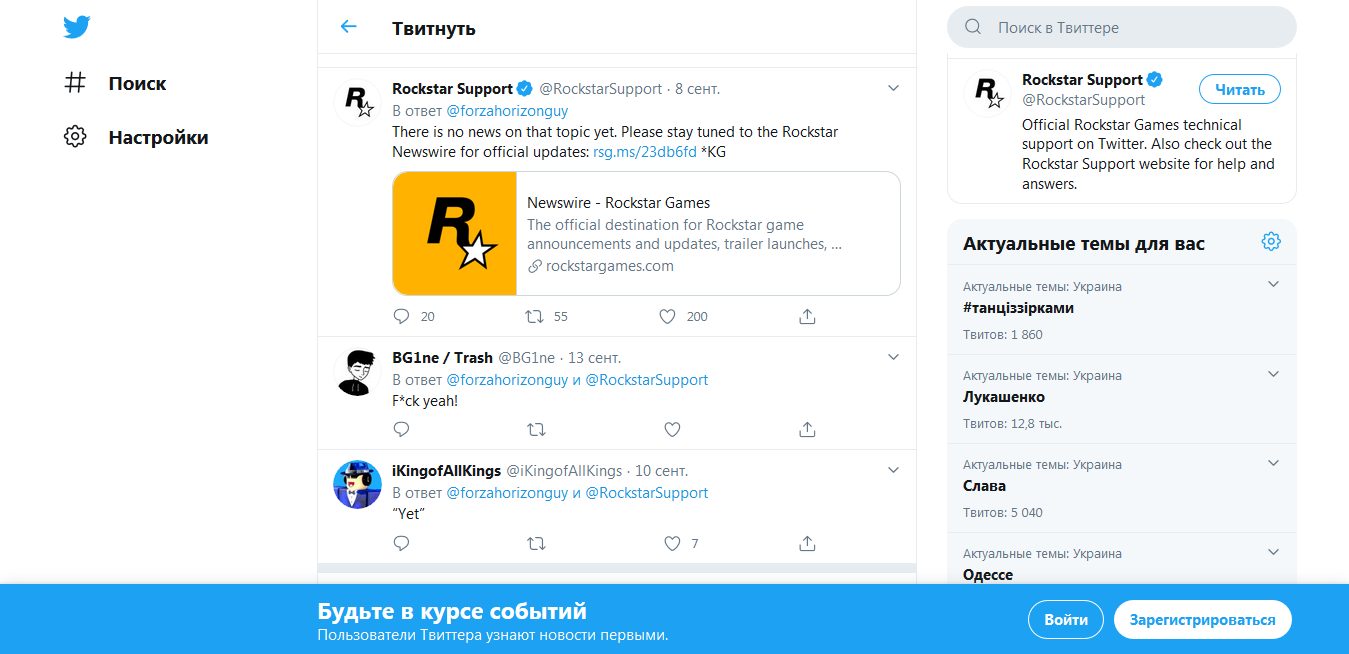Open BG1ne profile avatar
The width and height of the screenshot is (1349, 654).
point(357,373)
